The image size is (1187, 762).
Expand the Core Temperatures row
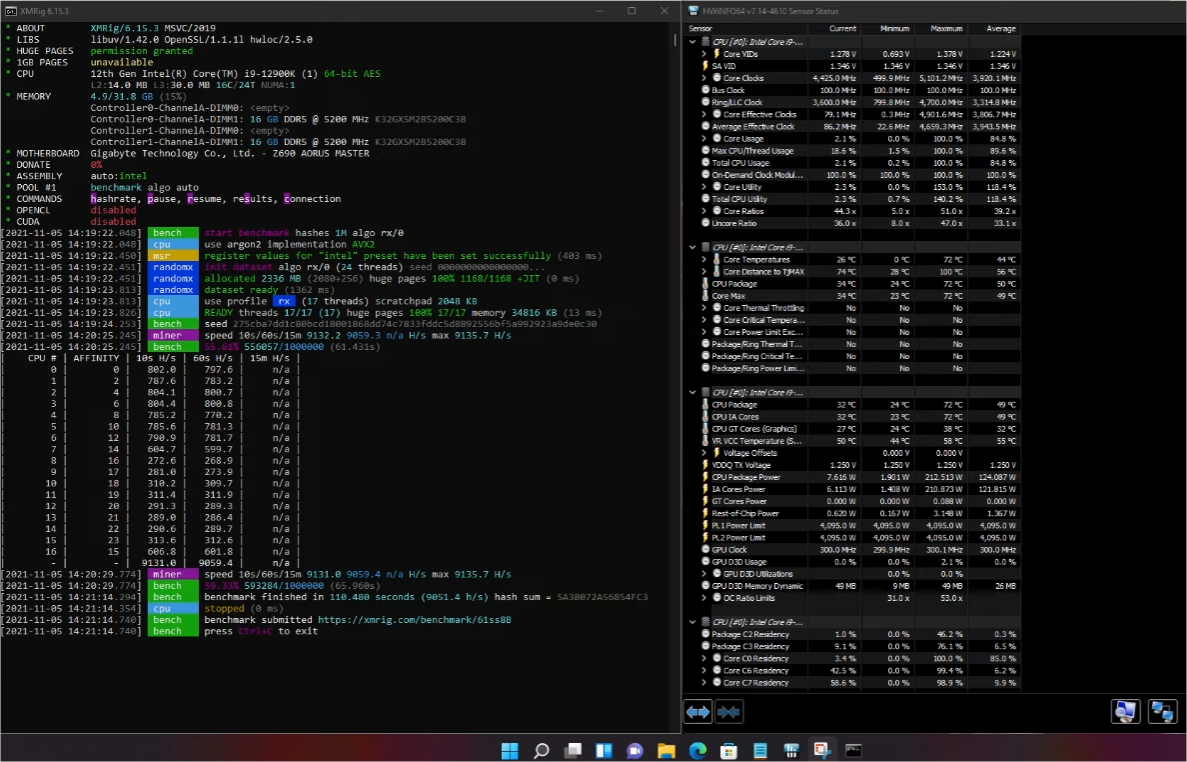pos(704,260)
